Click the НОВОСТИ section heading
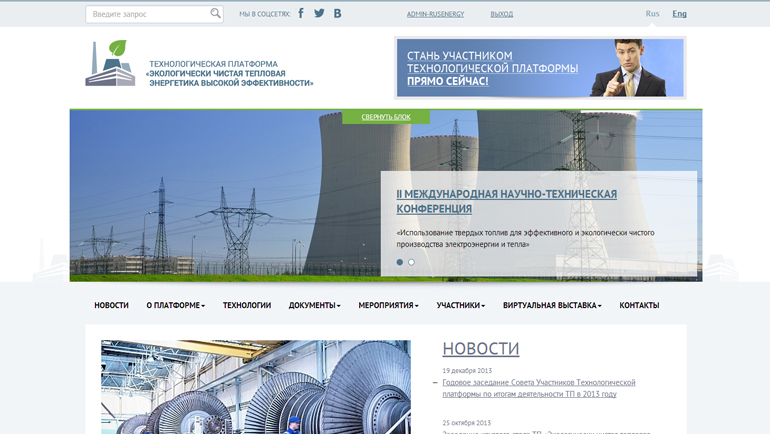770x434 pixels. [x=481, y=349]
